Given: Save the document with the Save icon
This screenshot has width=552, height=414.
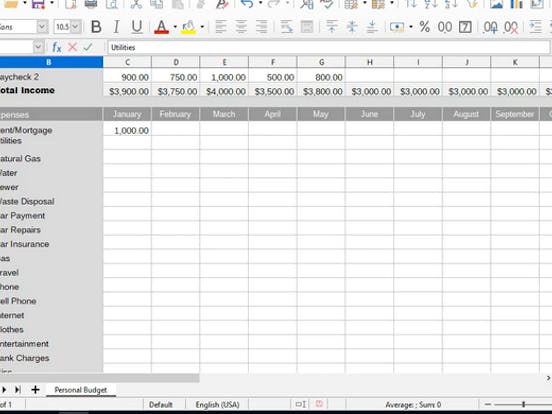Looking at the screenshot, I should (38, 4).
